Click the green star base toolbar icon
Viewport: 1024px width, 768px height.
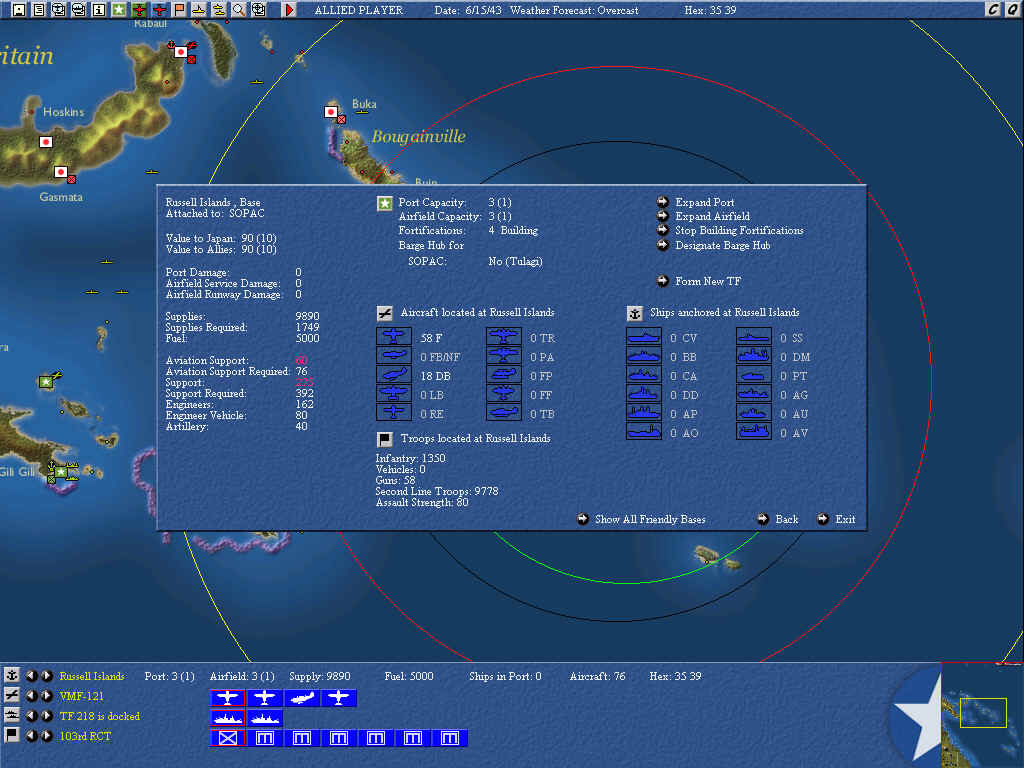pos(119,10)
